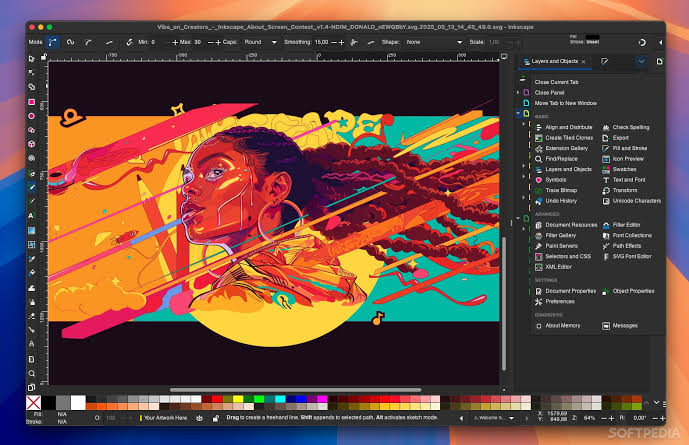Image resolution: width=689 pixels, height=445 pixels.
Task: Pick the magenta palette swatch
Action: click(x=322, y=399)
